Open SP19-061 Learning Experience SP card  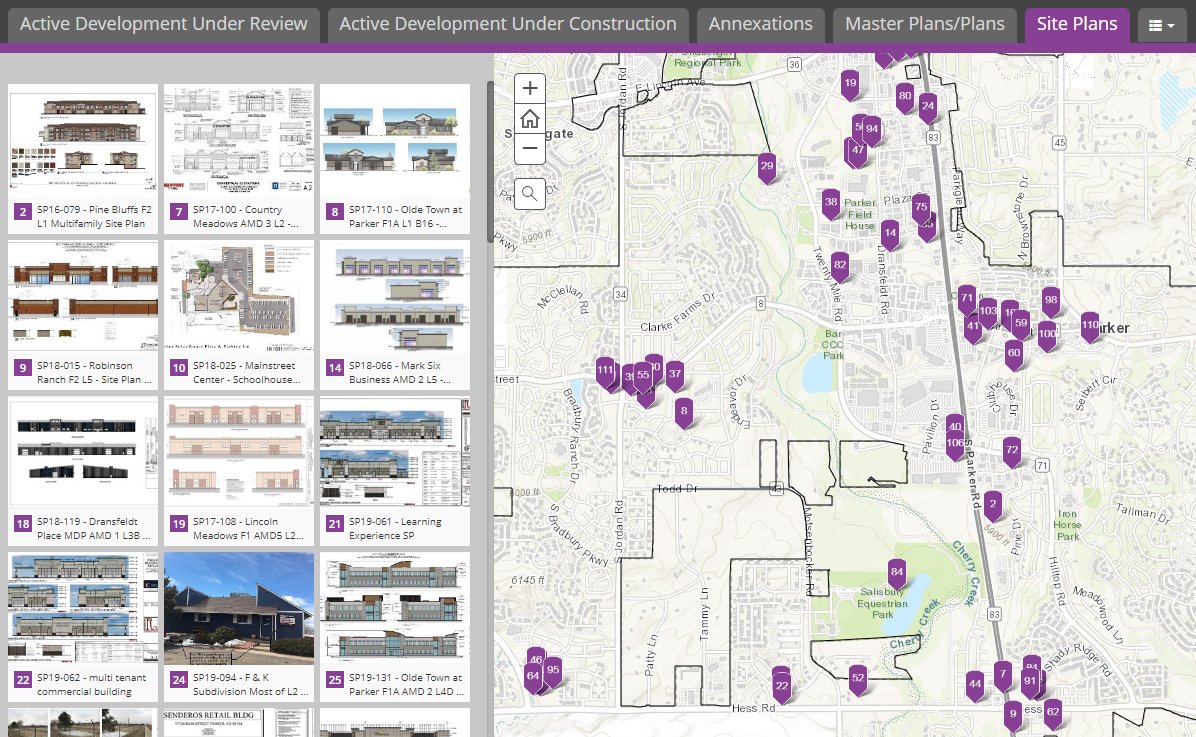(395, 471)
